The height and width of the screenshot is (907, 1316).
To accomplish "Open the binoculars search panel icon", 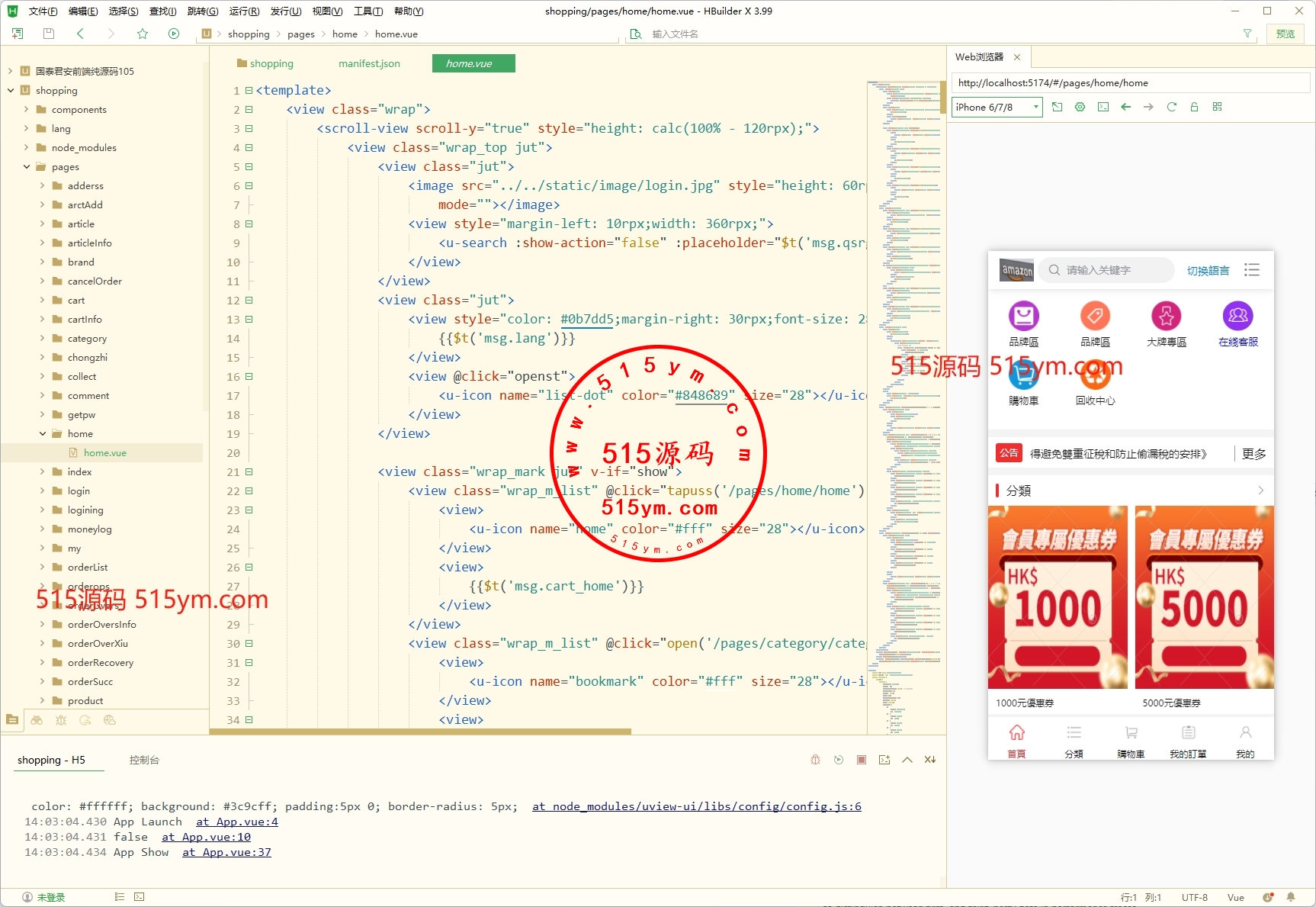I will tap(37, 720).
